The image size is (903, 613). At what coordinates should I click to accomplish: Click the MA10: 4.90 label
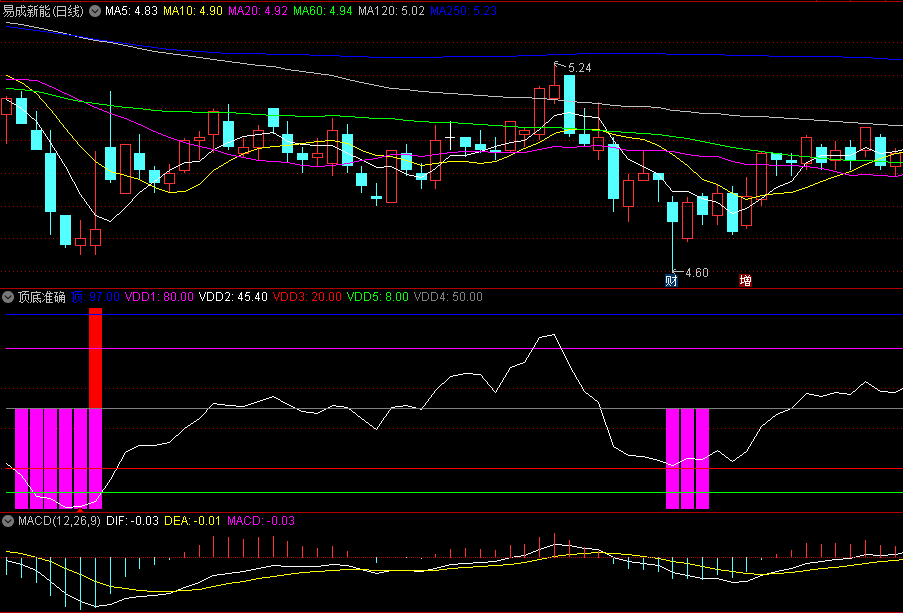[x=193, y=11]
